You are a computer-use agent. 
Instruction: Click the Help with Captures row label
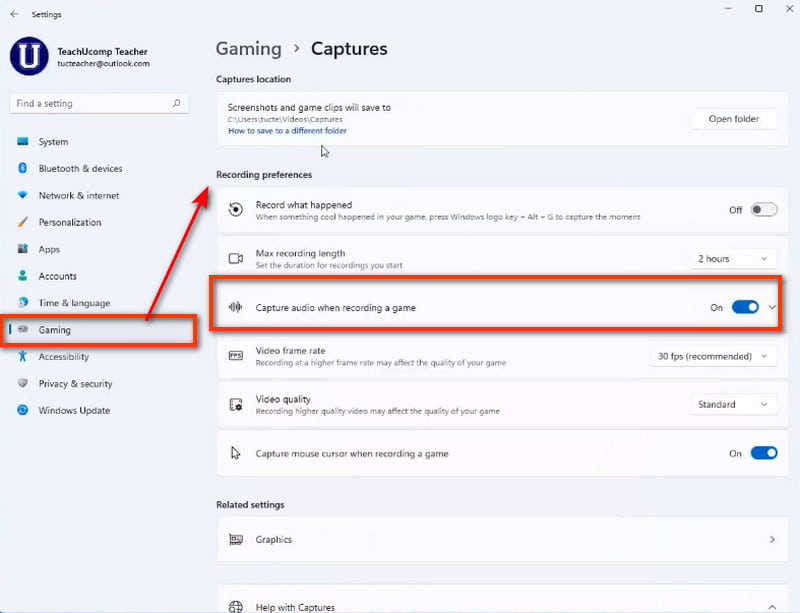point(295,607)
